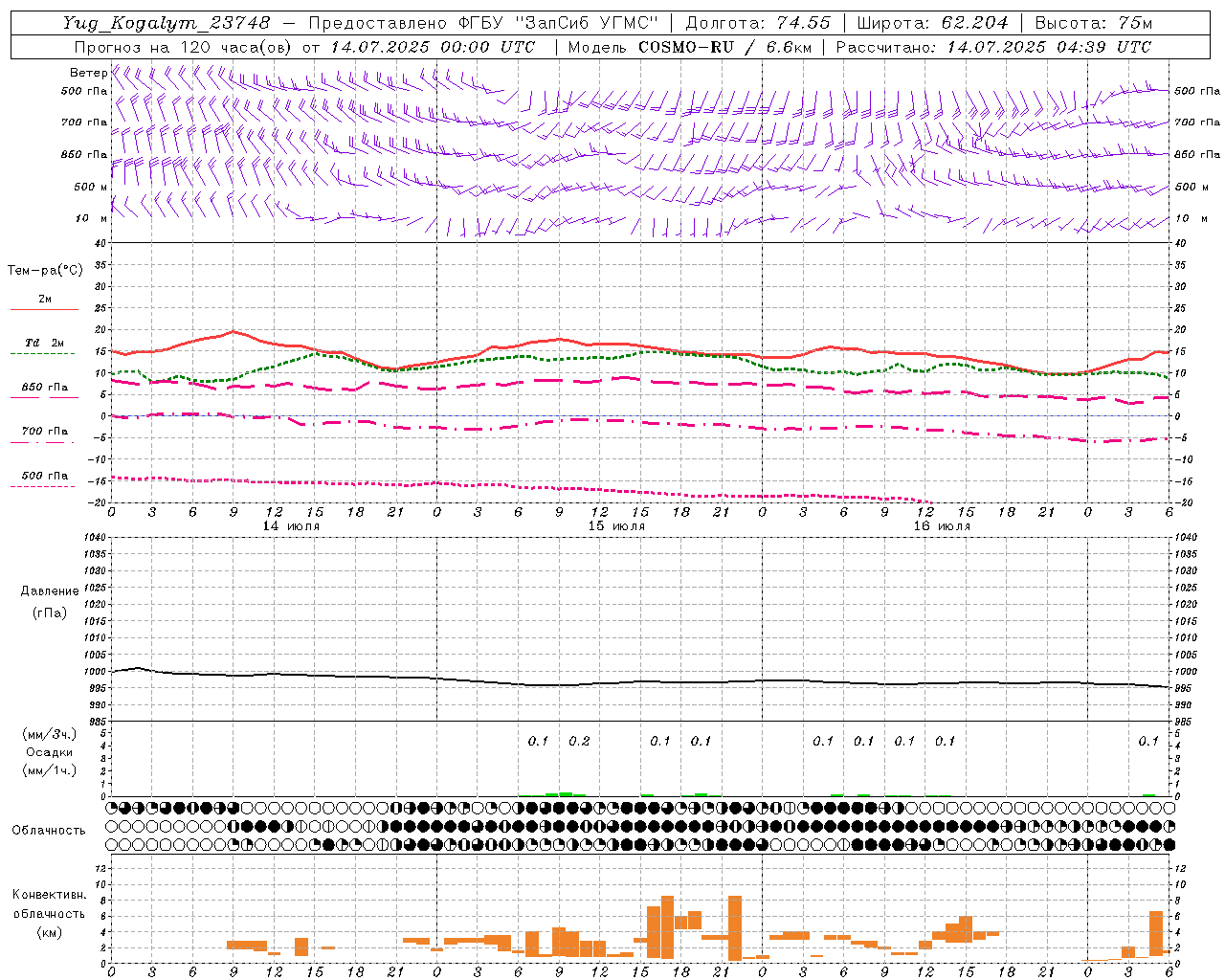Click the '15 июля' date label
Viewport: 1225px width, 980px height.
pos(616,526)
